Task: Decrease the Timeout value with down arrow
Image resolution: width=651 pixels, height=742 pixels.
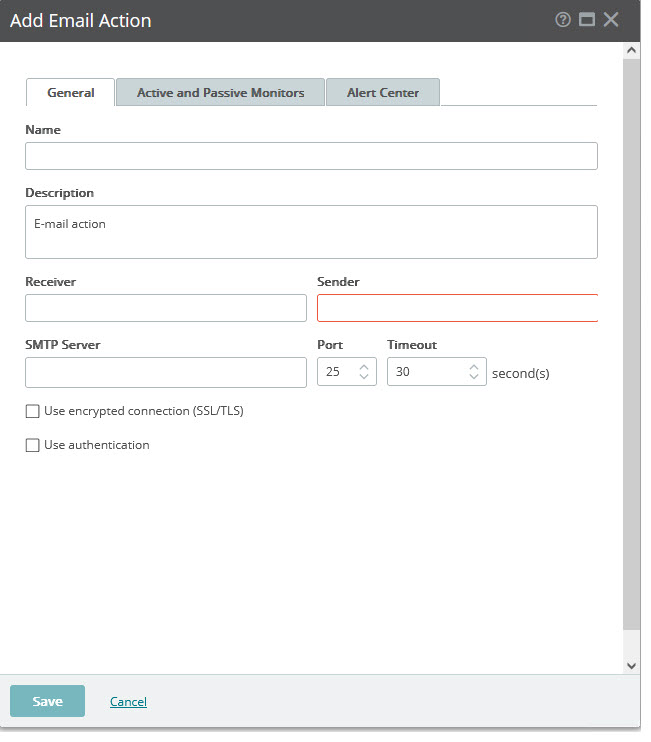Action: click(x=474, y=376)
